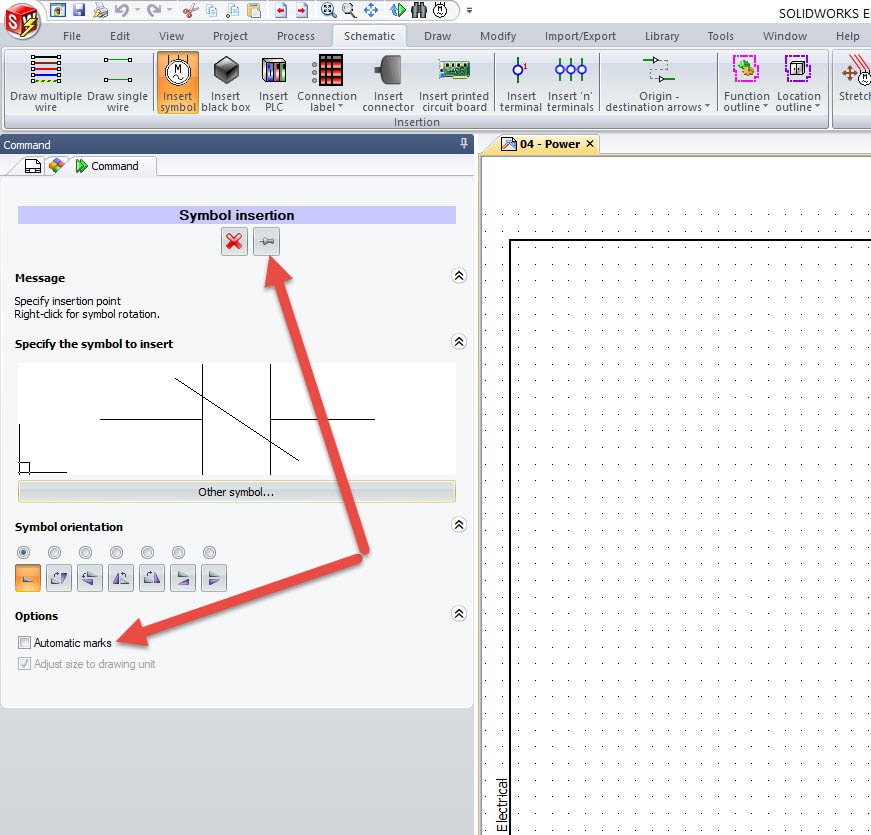
Task: Select the Draw single wire tool
Action: pos(117,82)
